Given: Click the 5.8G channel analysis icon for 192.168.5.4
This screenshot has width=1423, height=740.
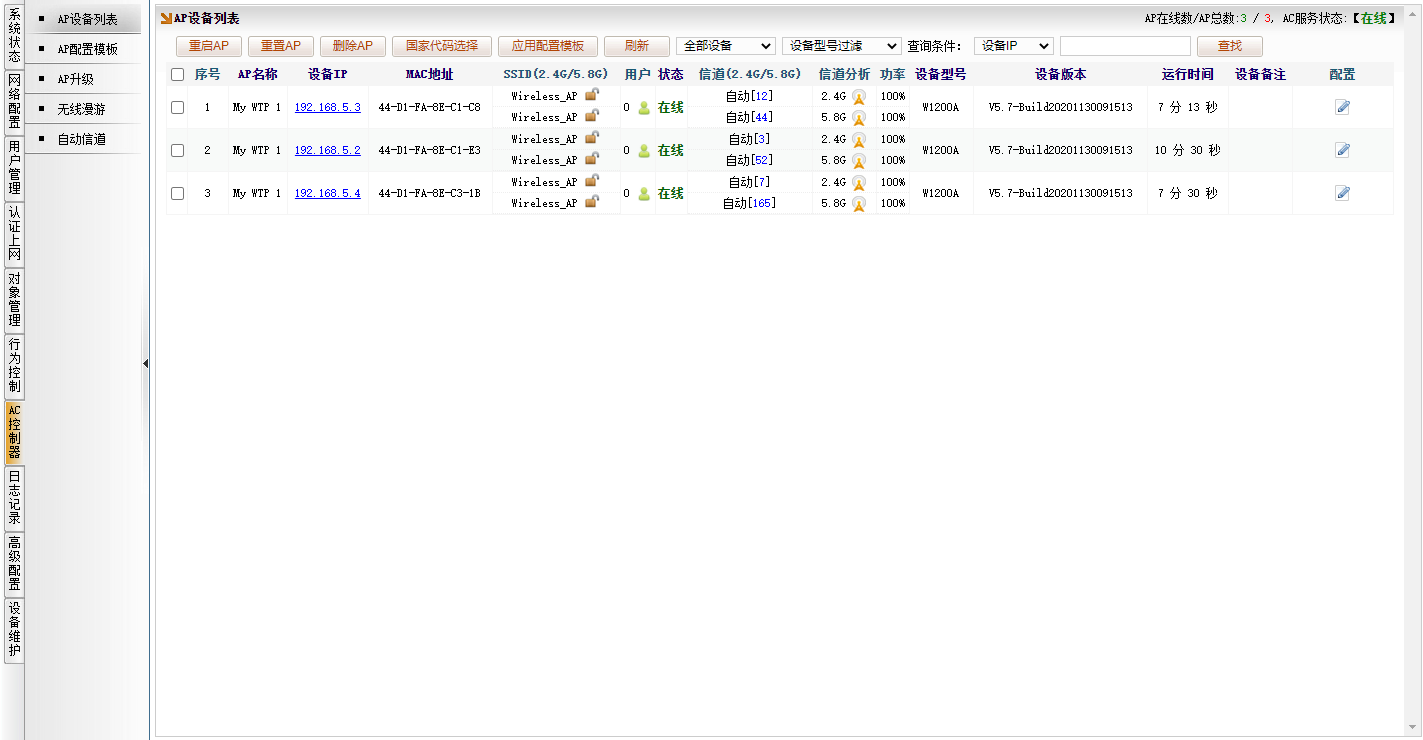Looking at the screenshot, I should pyautogui.click(x=858, y=204).
